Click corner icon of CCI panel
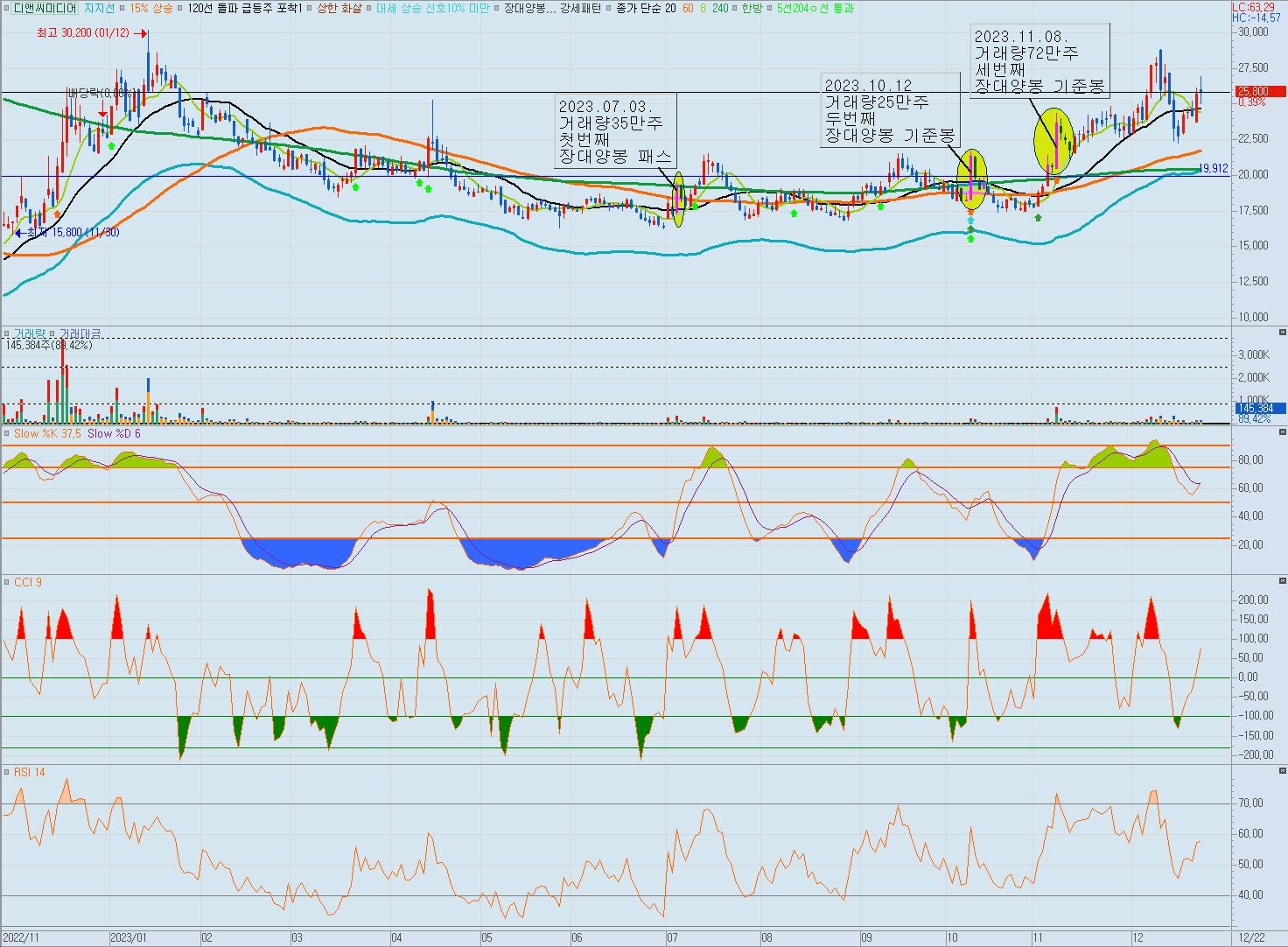Viewport: 1288px width, 947px height. pos(1283,581)
